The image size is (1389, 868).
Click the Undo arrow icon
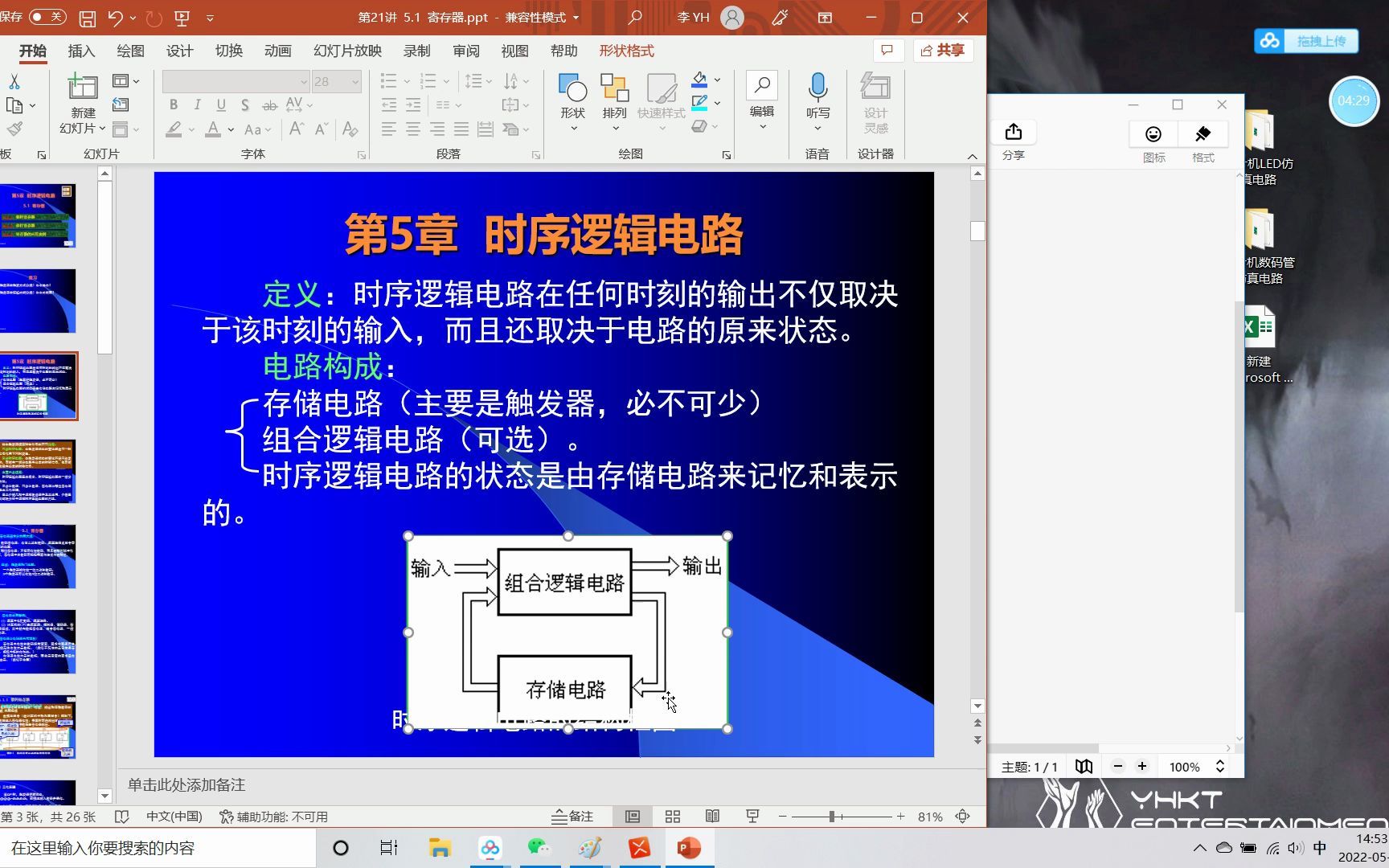click(116, 18)
